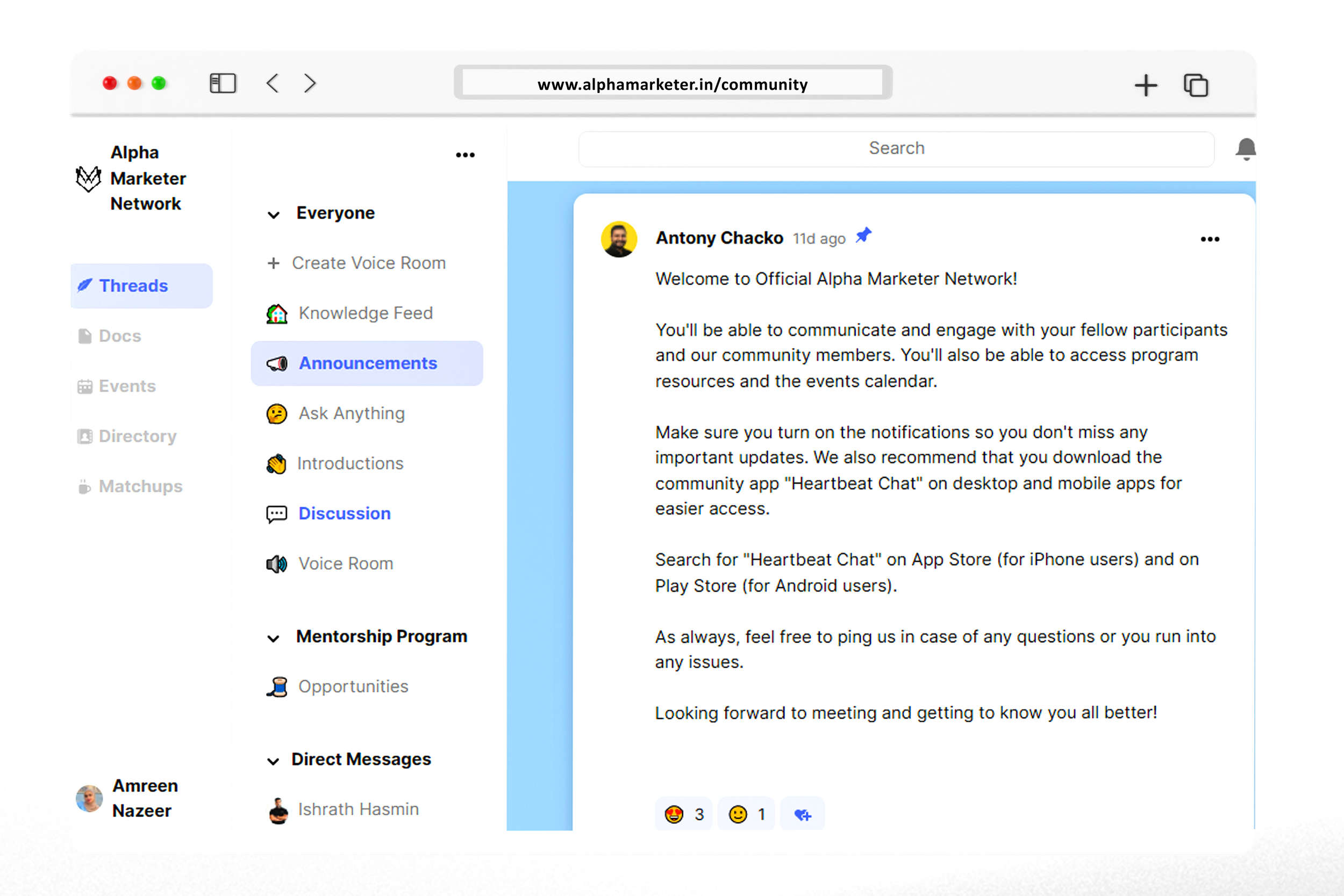This screenshot has height=896, width=1344.
Task: Click Create Voice Room
Action: click(x=368, y=263)
